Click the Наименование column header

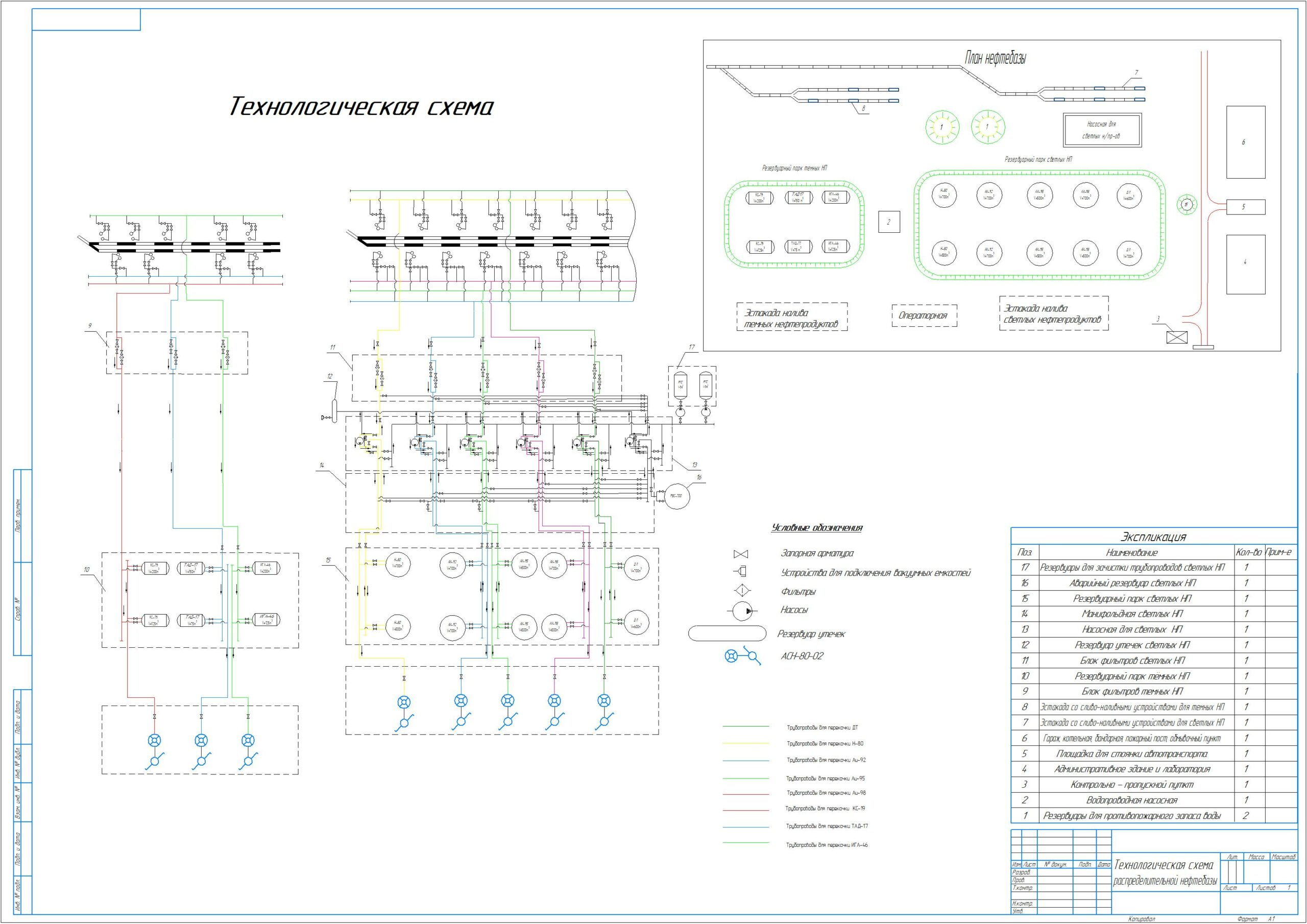point(1132,552)
